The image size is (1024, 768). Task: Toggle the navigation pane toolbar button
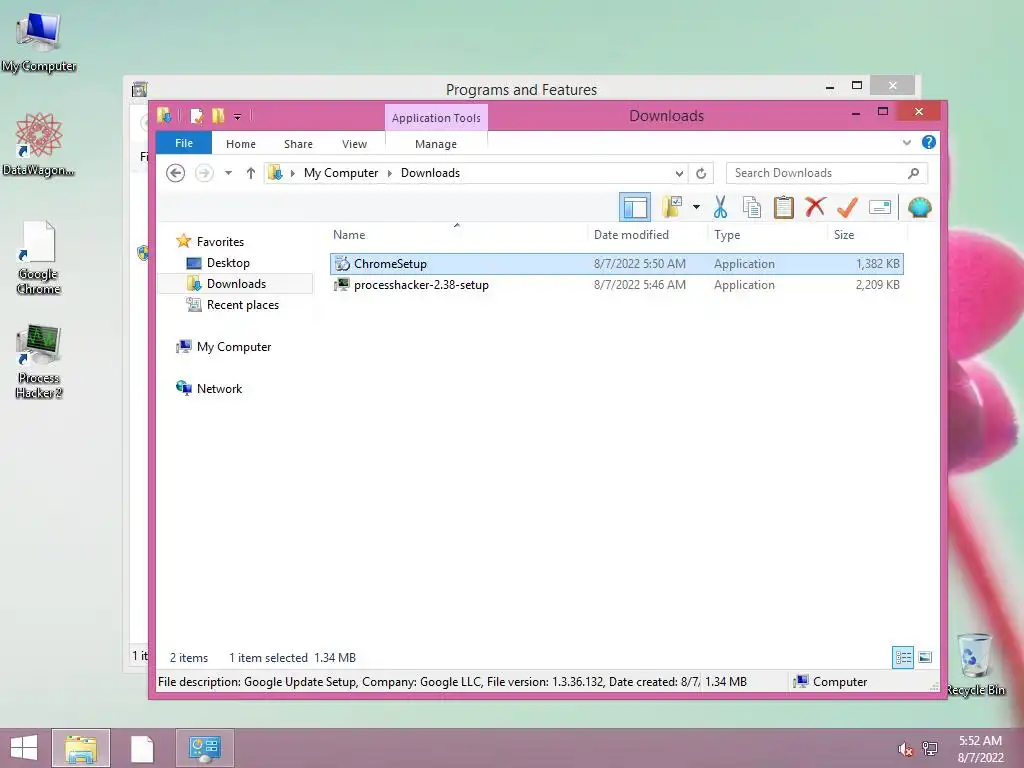[x=635, y=208]
